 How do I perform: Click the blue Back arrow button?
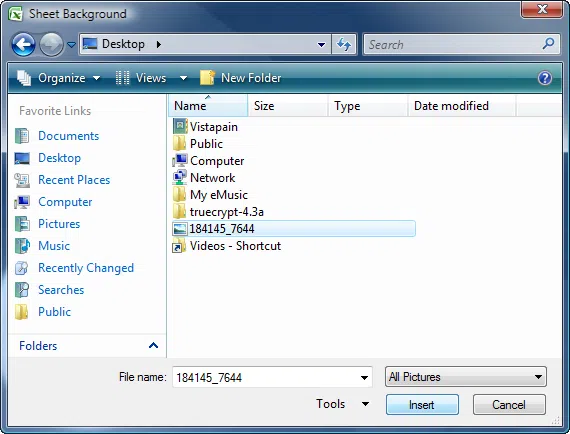pyautogui.click(x=23, y=44)
